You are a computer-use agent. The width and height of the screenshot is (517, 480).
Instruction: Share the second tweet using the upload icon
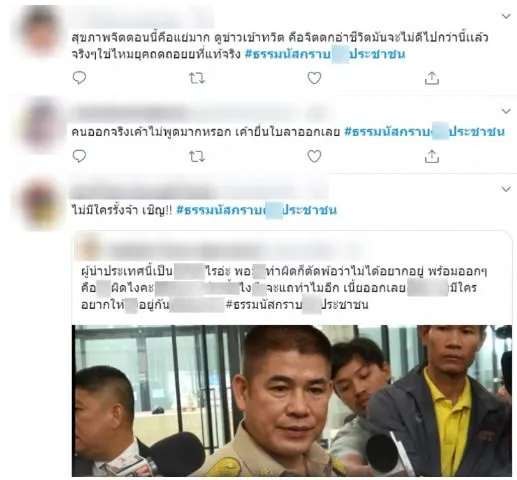tap(432, 156)
